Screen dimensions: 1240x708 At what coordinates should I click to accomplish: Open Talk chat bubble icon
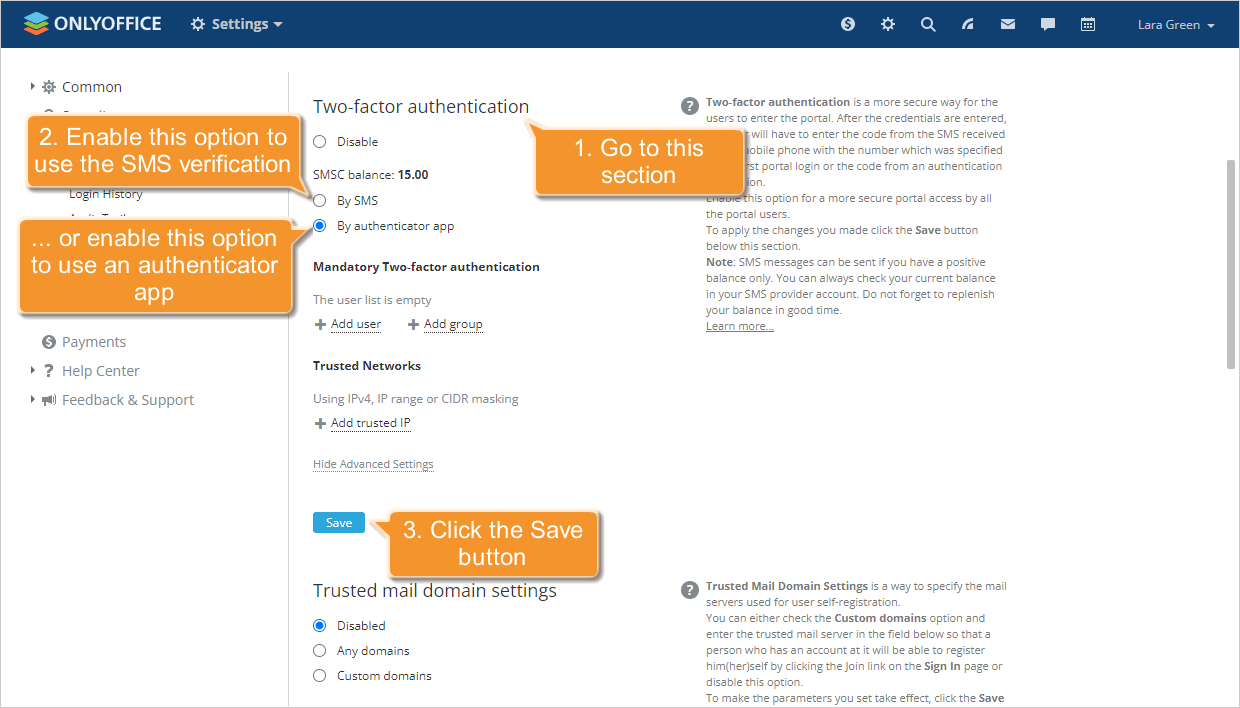pyautogui.click(x=1048, y=24)
